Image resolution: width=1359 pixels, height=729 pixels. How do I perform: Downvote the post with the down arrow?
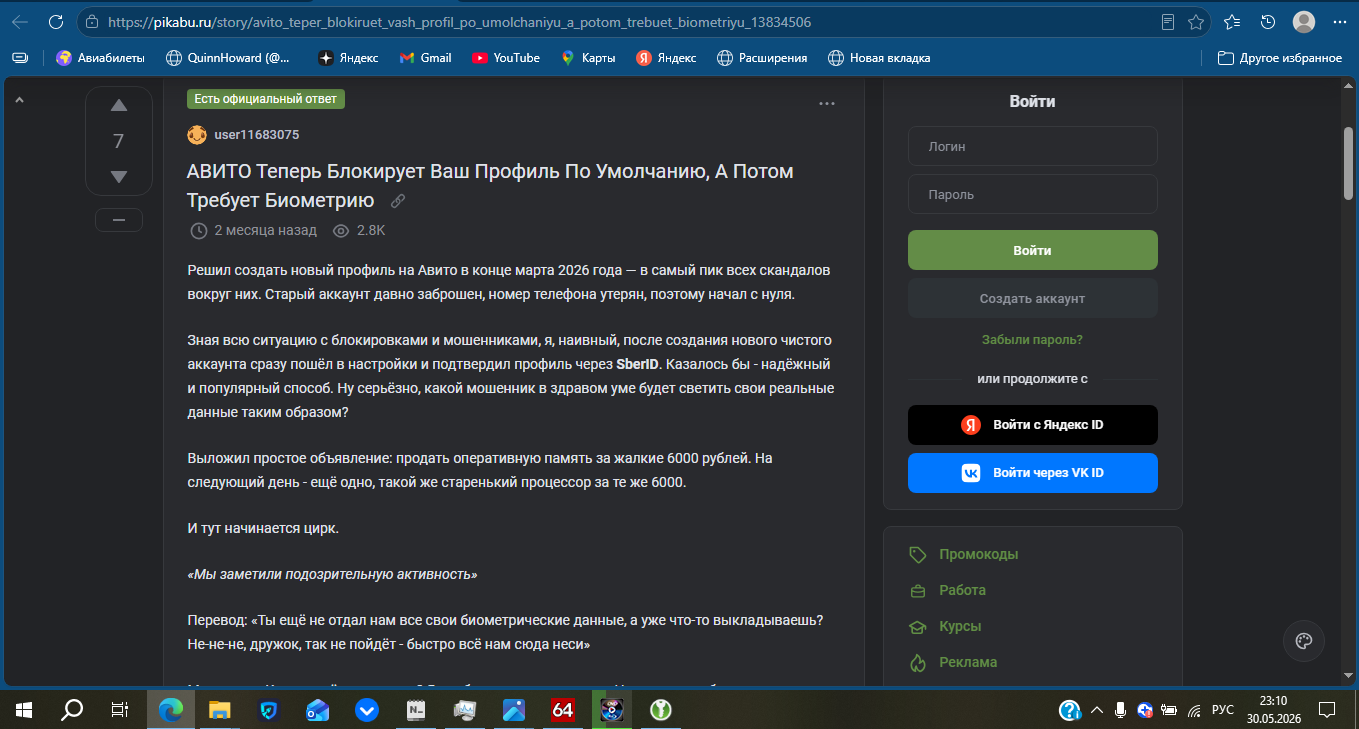coord(119,177)
